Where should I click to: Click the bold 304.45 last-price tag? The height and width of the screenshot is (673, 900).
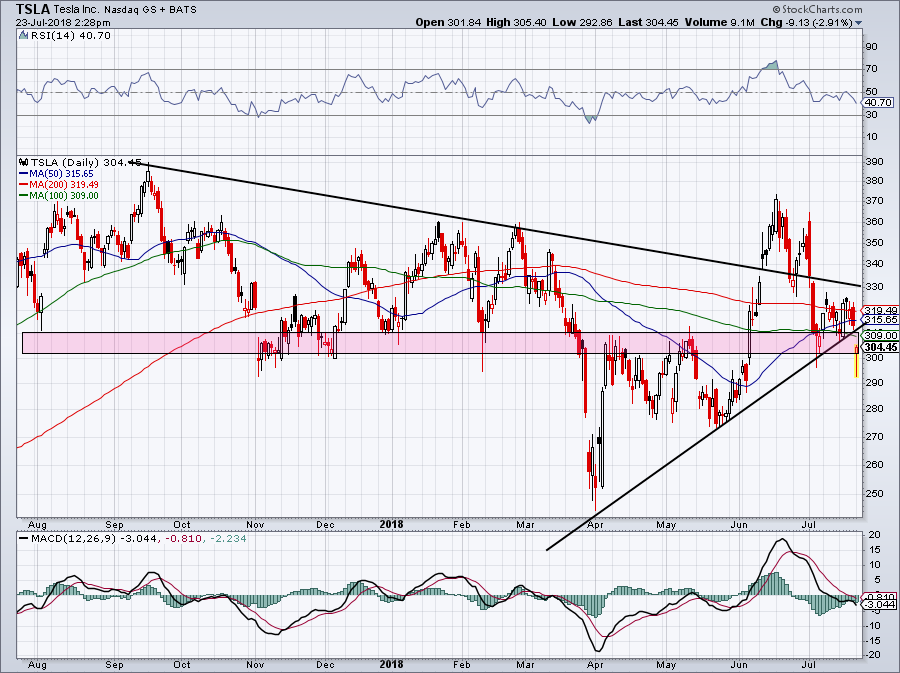880,347
